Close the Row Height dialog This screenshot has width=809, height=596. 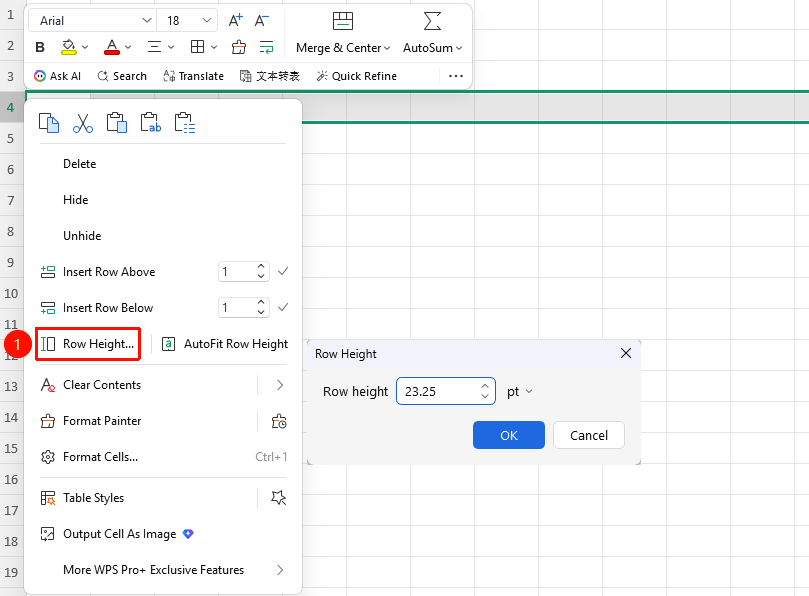pos(626,353)
